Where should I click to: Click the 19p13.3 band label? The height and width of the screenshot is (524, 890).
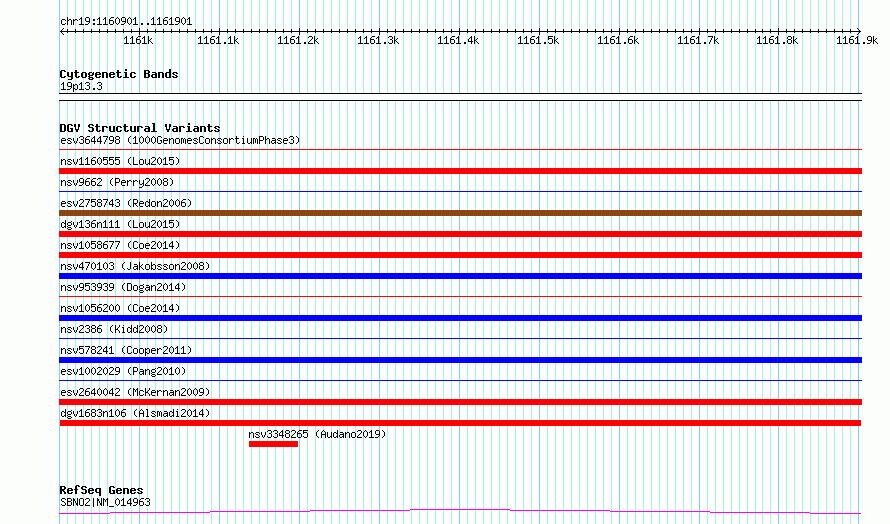point(81,86)
